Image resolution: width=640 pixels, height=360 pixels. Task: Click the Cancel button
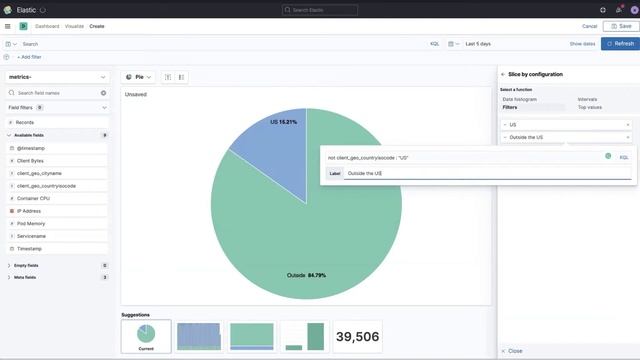pyautogui.click(x=589, y=26)
